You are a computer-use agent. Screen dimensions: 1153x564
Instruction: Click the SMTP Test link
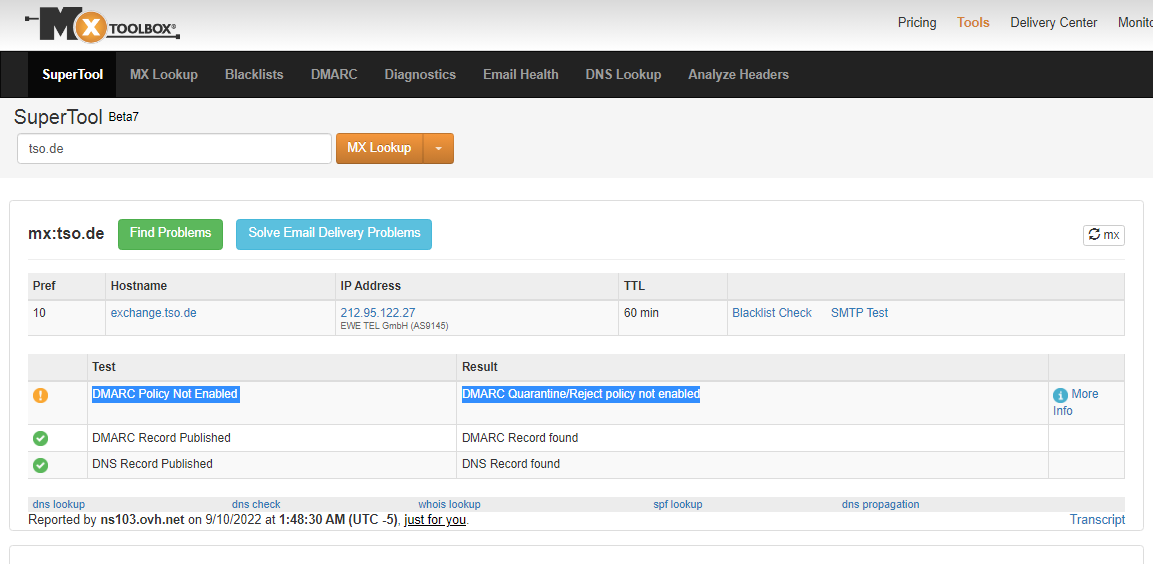pos(860,313)
